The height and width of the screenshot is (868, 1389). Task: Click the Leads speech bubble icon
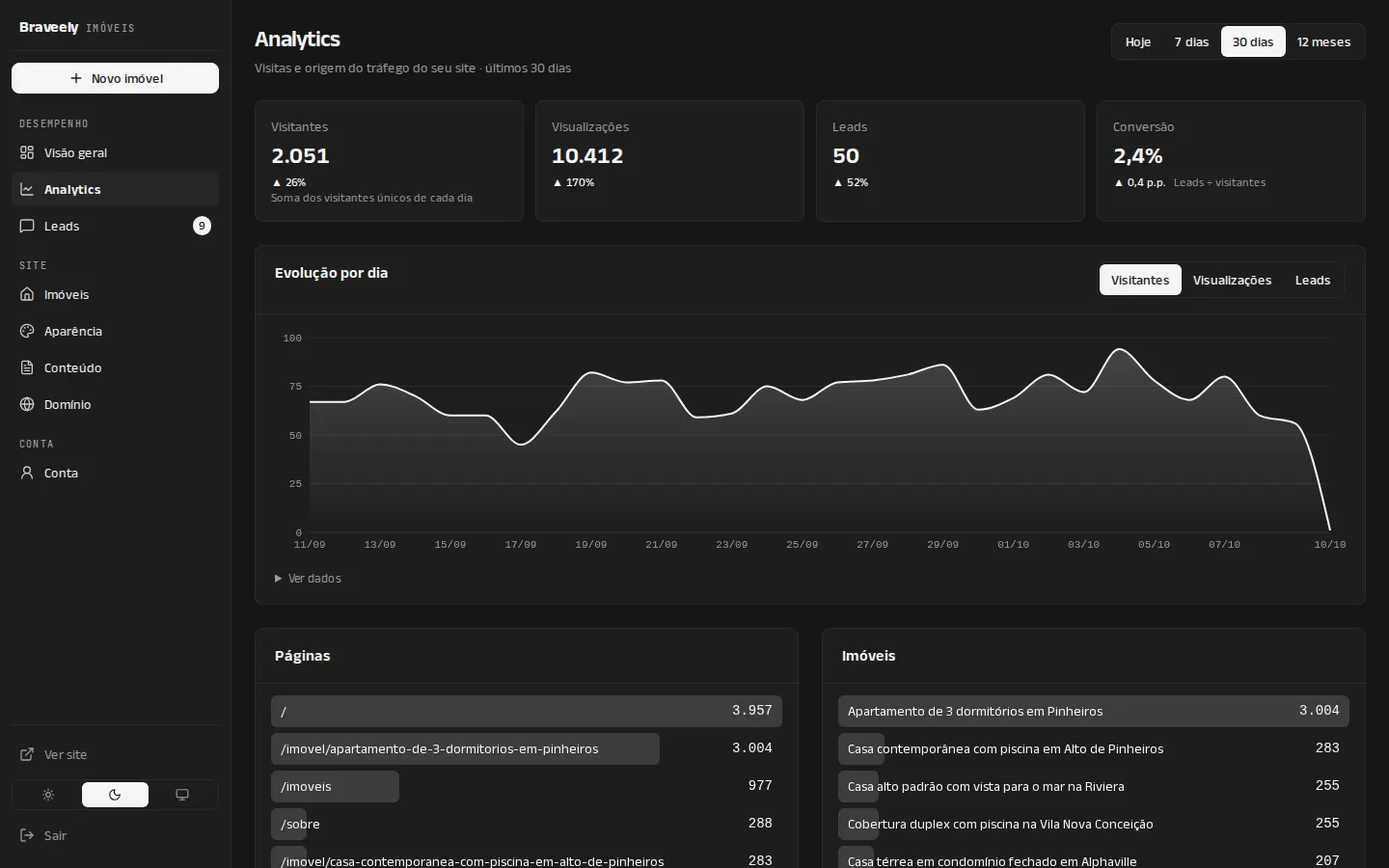tap(27, 226)
